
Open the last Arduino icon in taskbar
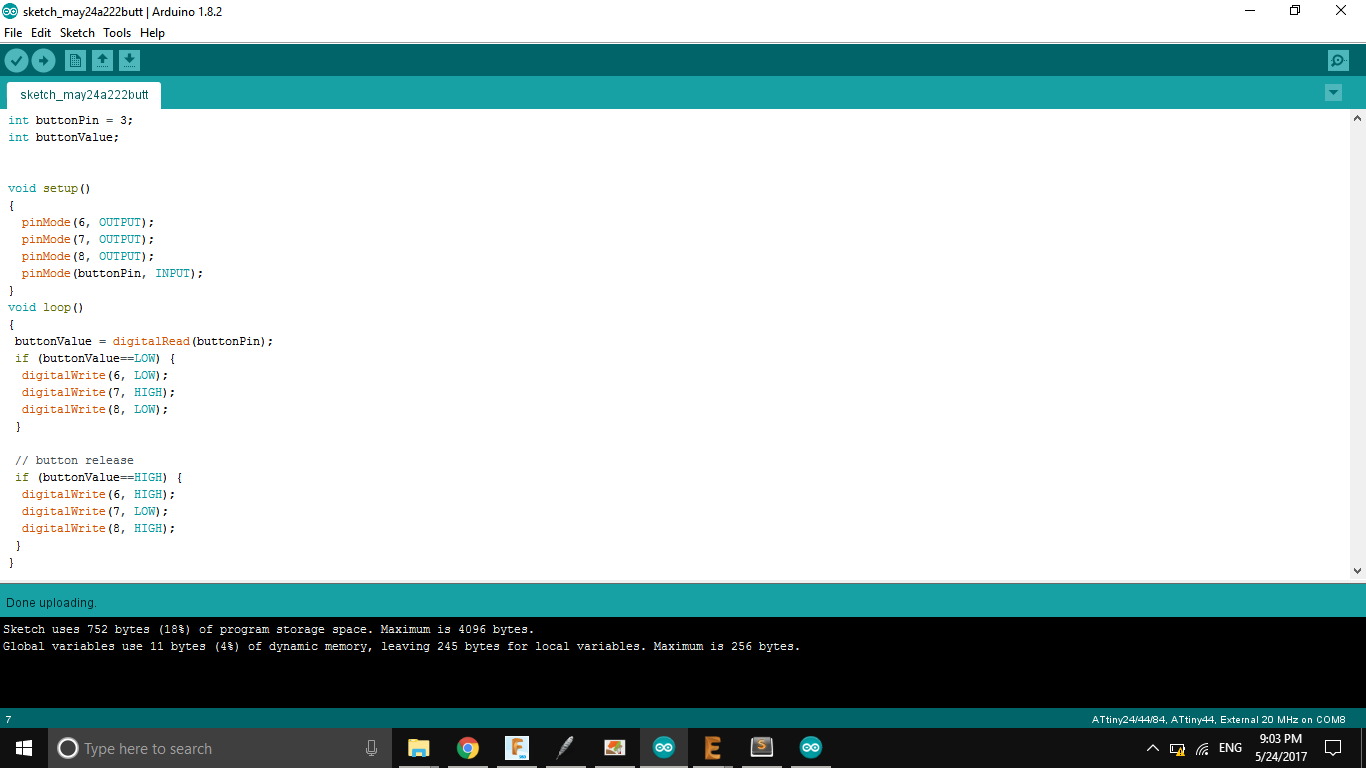810,748
